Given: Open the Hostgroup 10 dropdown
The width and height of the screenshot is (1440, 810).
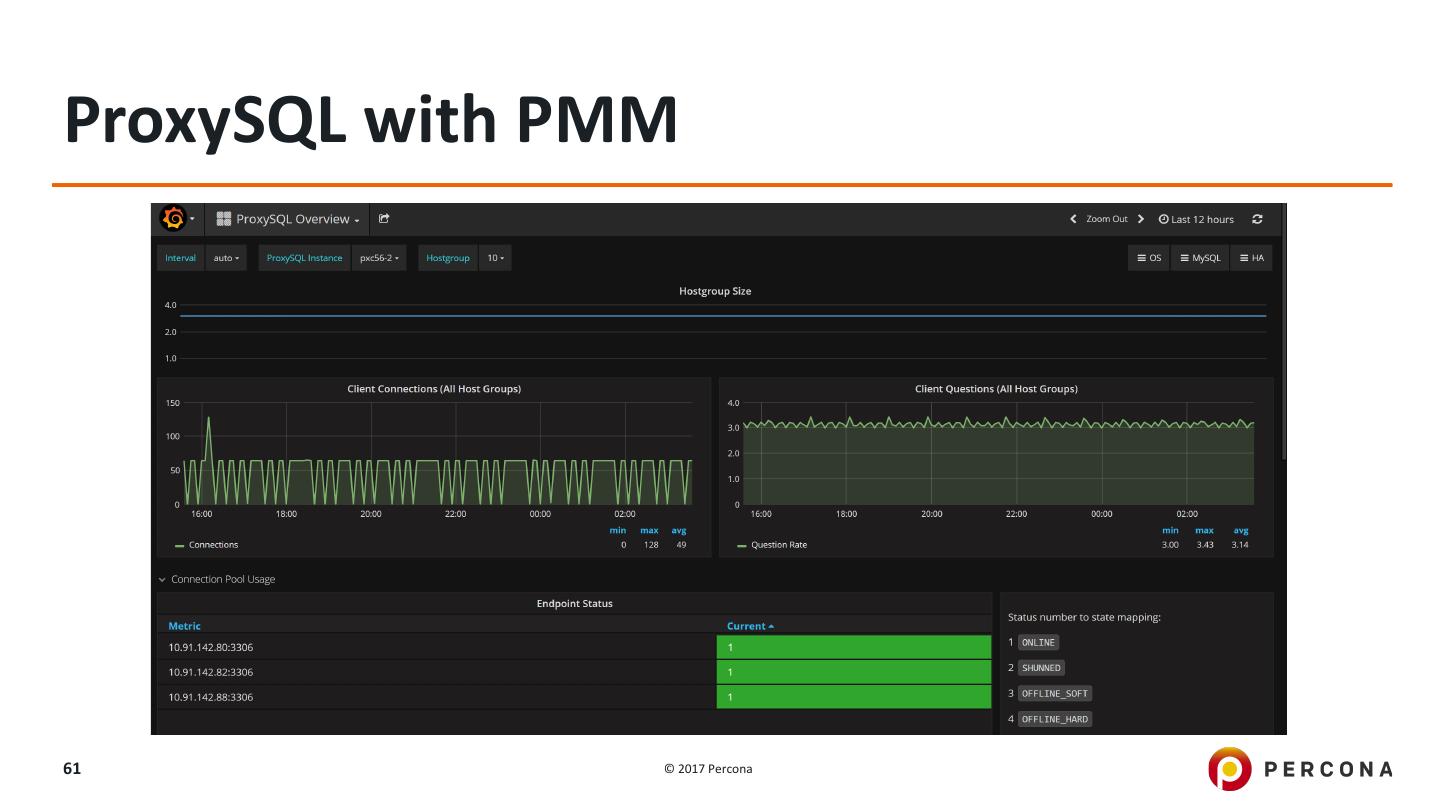Looking at the screenshot, I should tap(495, 258).
